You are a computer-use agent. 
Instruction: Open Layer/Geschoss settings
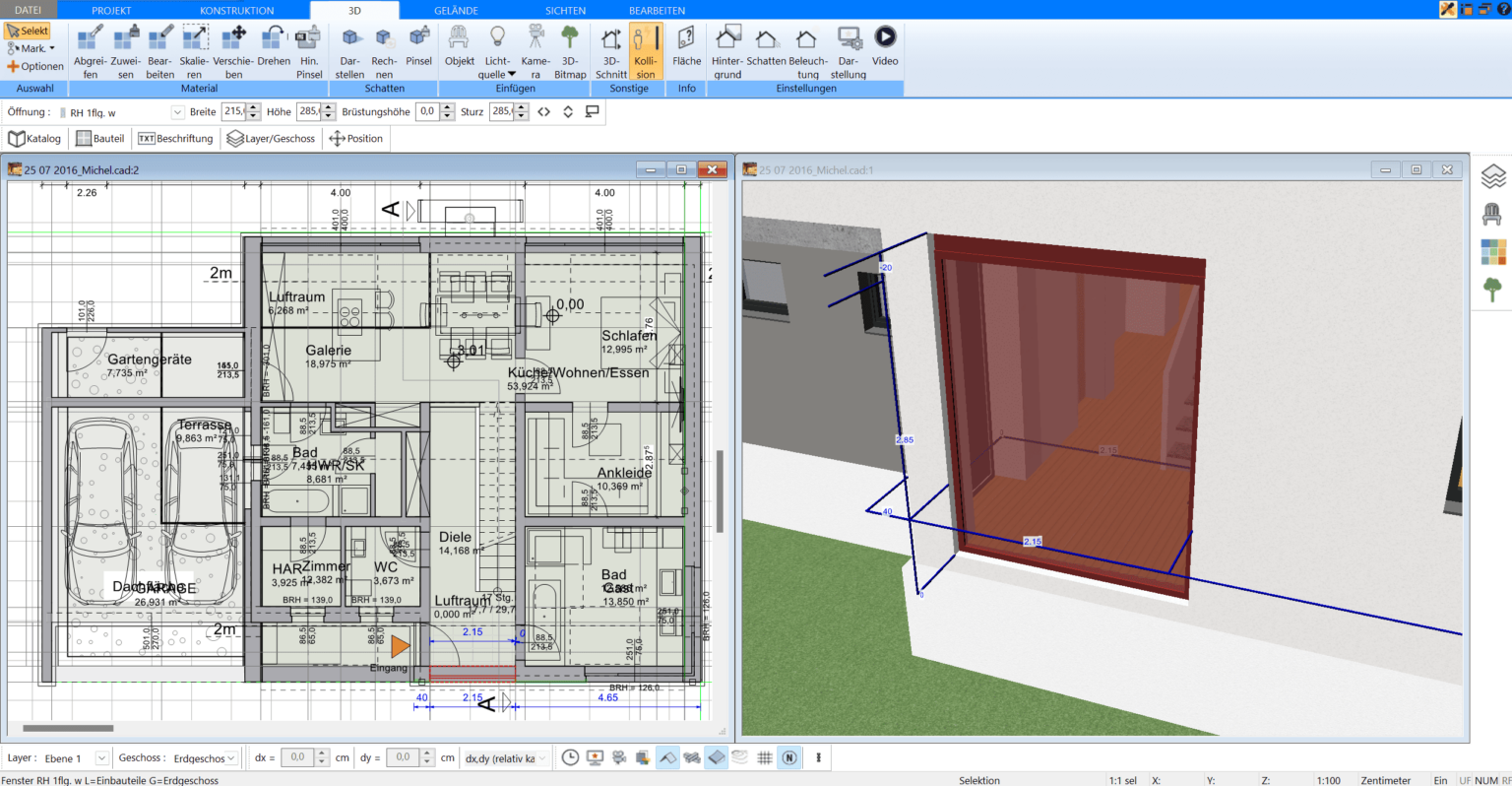coord(271,139)
